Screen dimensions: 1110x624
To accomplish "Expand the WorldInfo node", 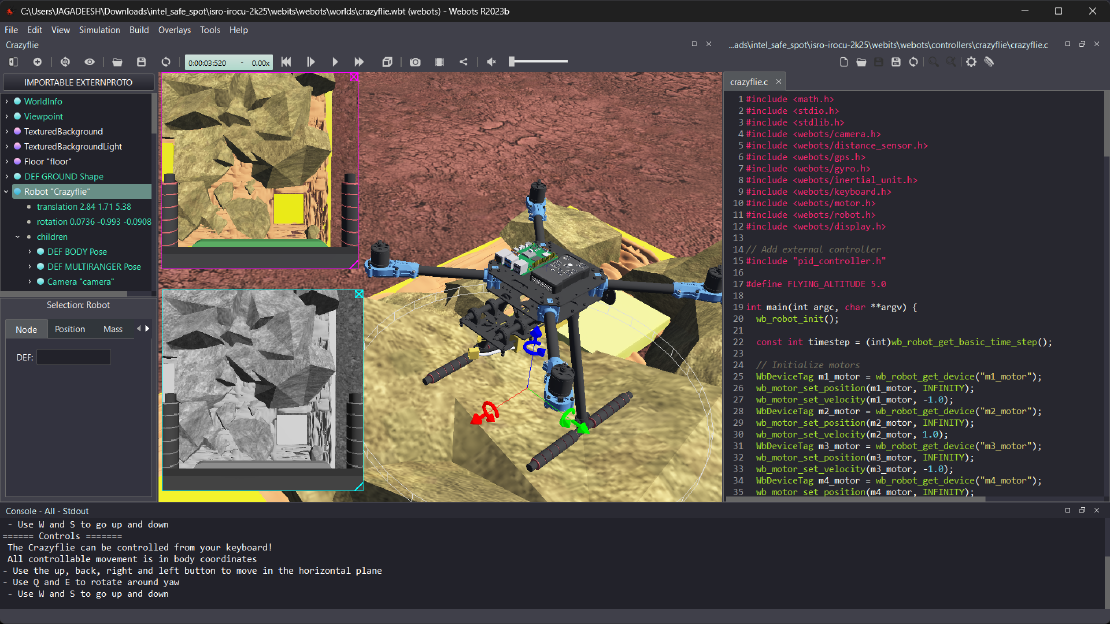I will pos(7,102).
